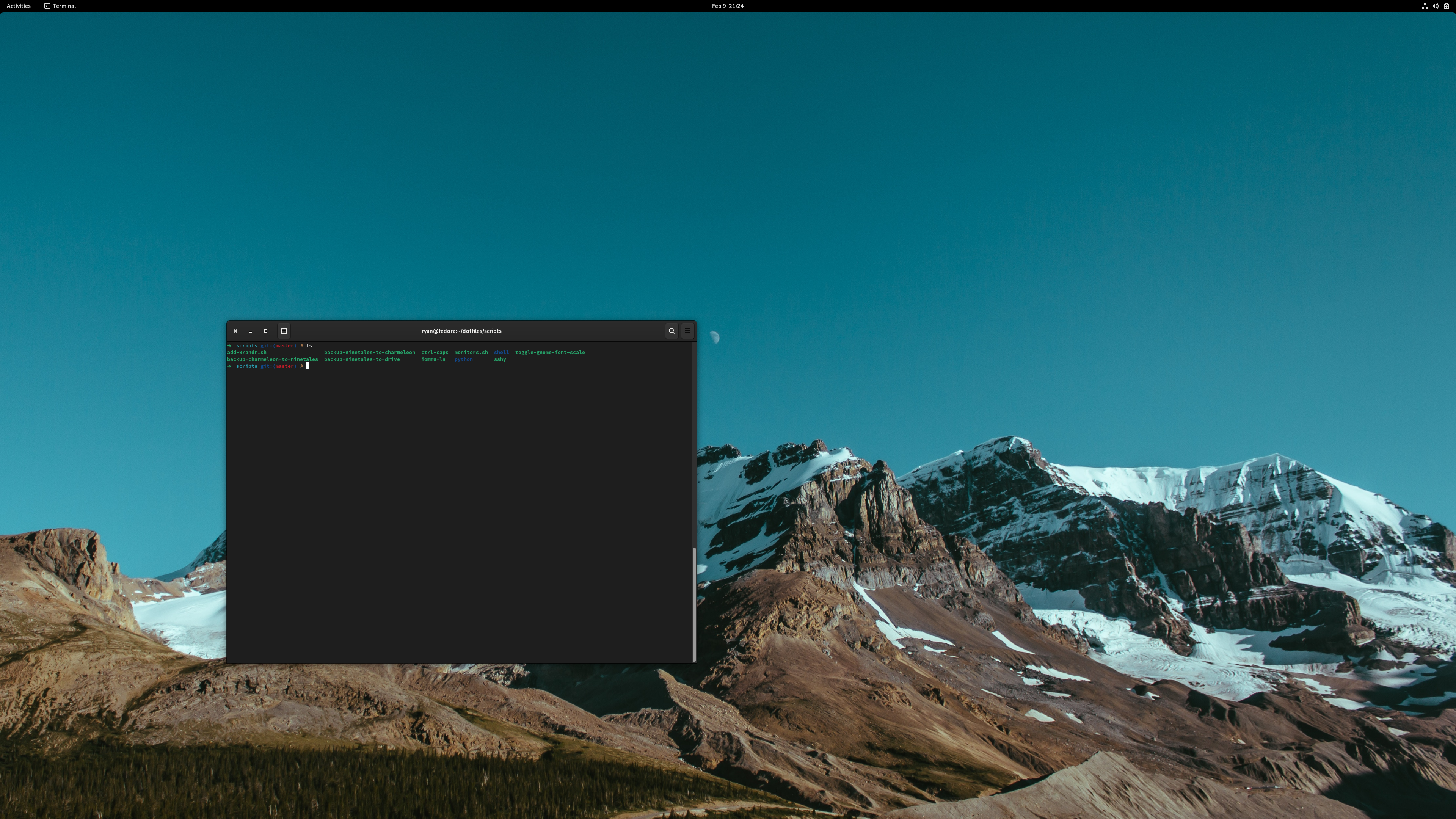
Task: Click the python directory name
Action: (x=463, y=359)
